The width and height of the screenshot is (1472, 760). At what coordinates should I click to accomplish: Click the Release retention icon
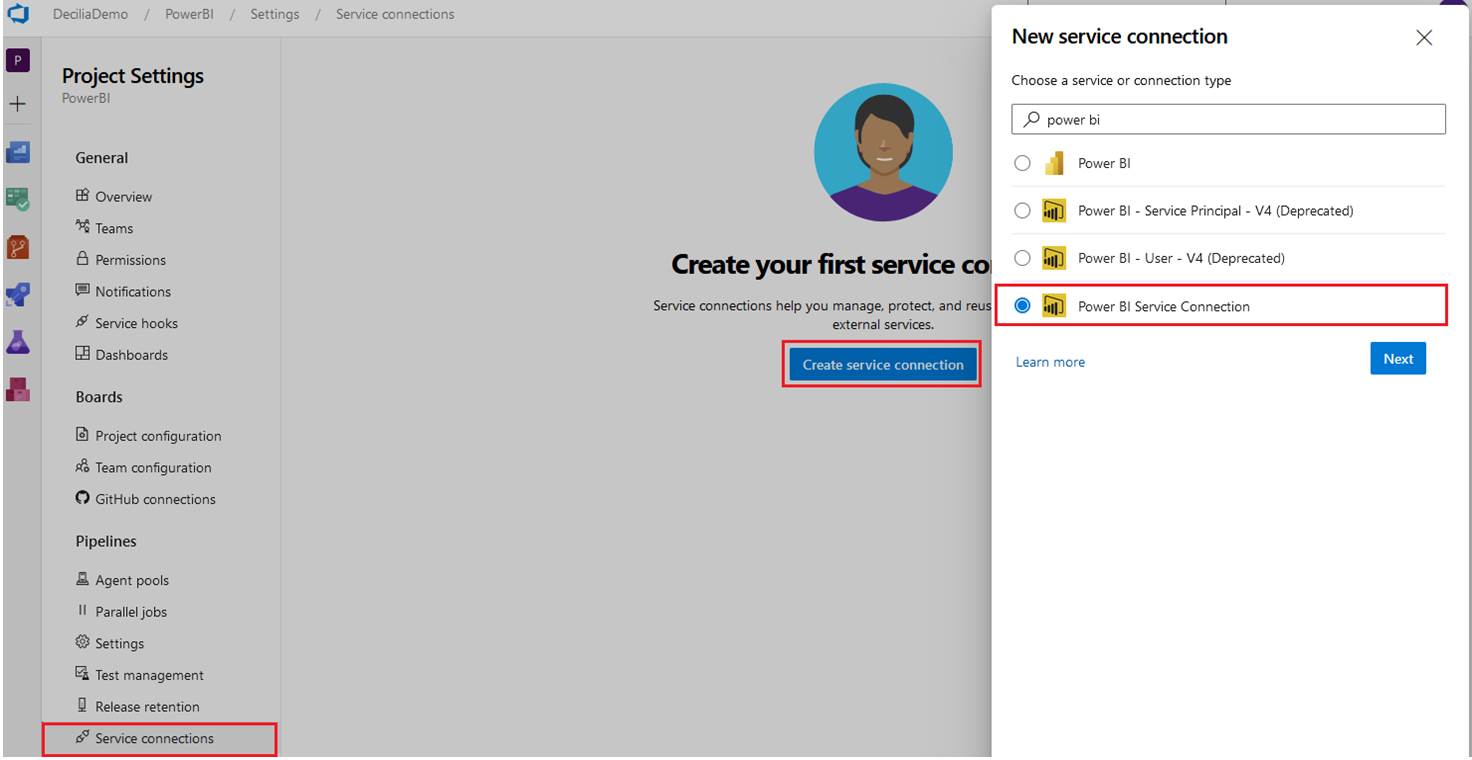pos(83,705)
